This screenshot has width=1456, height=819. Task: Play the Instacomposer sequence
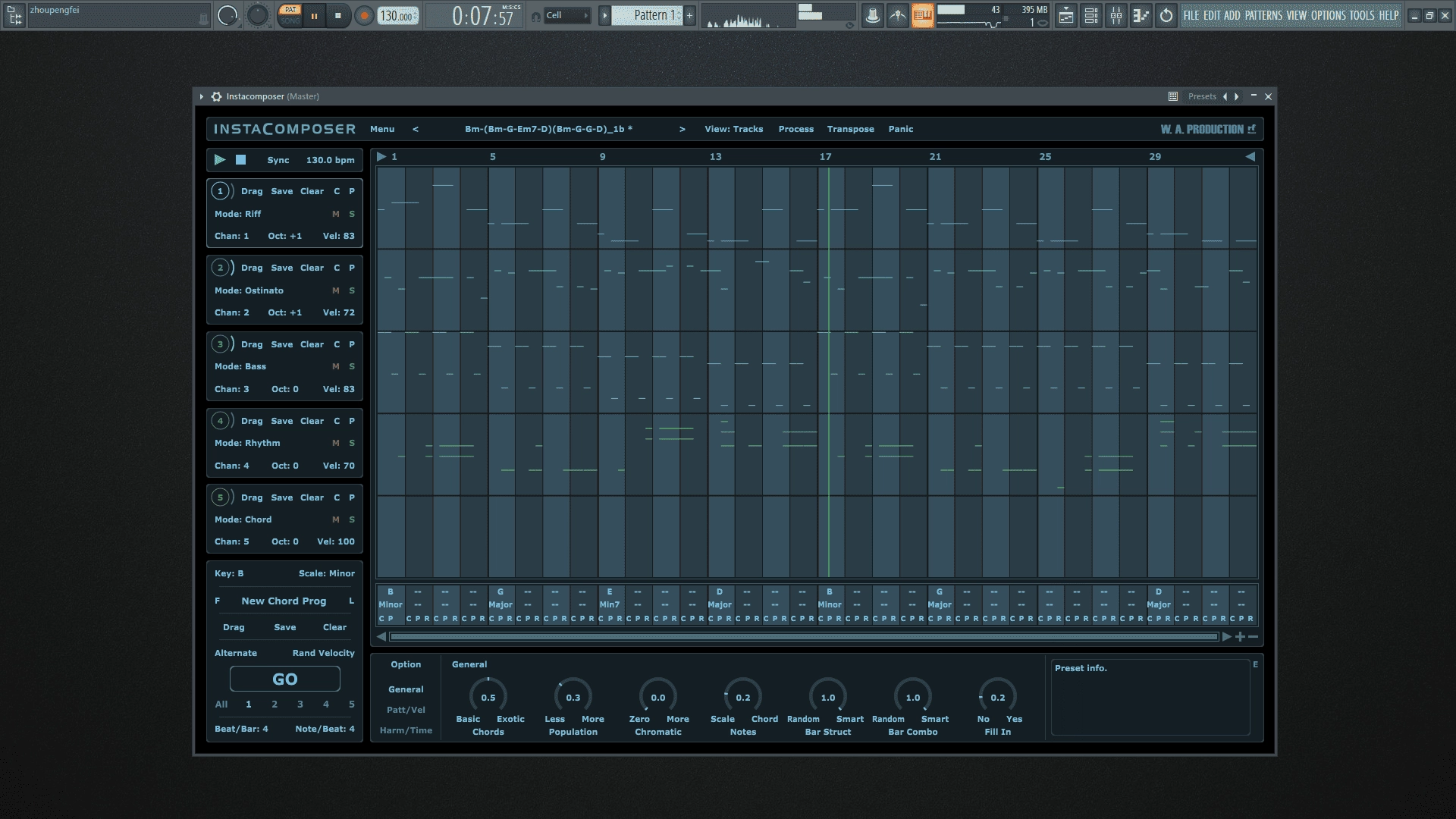tap(220, 160)
